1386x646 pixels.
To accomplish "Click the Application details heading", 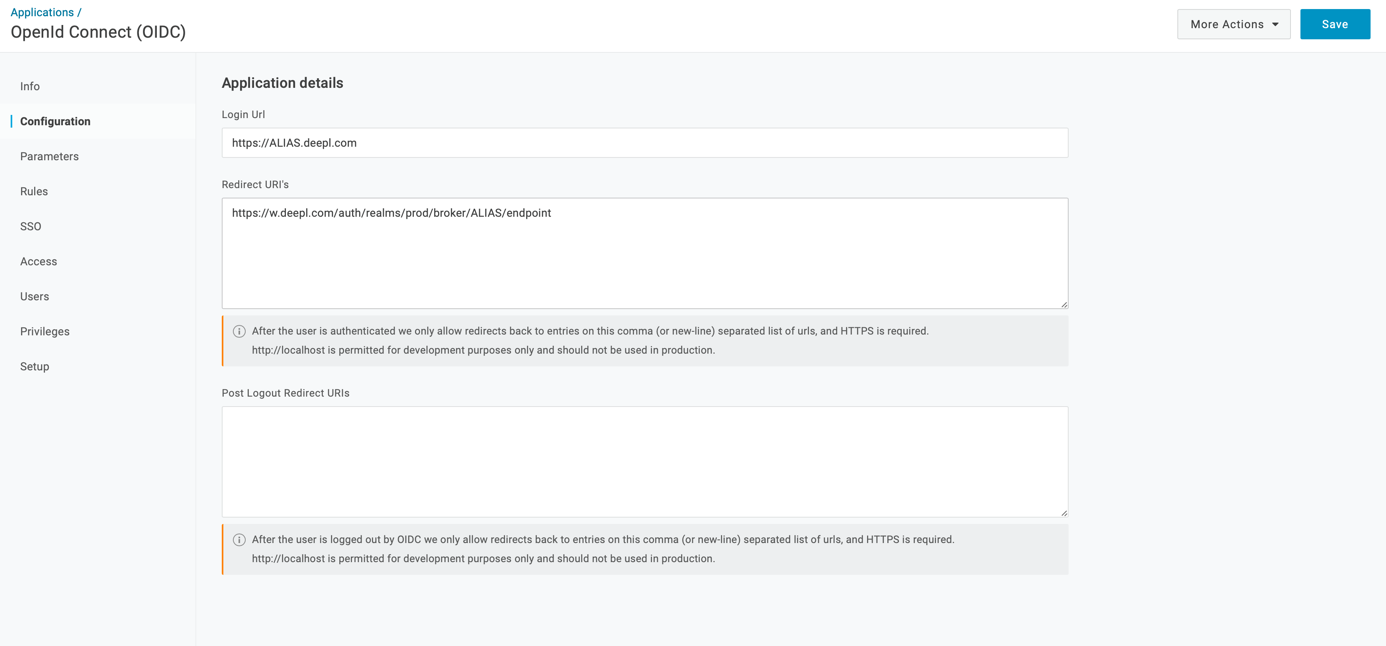I will pos(282,83).
